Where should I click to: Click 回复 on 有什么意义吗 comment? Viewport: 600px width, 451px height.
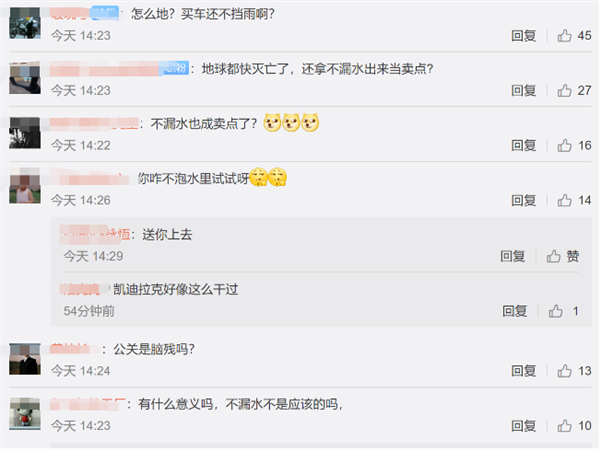click(x=523, y=425)
